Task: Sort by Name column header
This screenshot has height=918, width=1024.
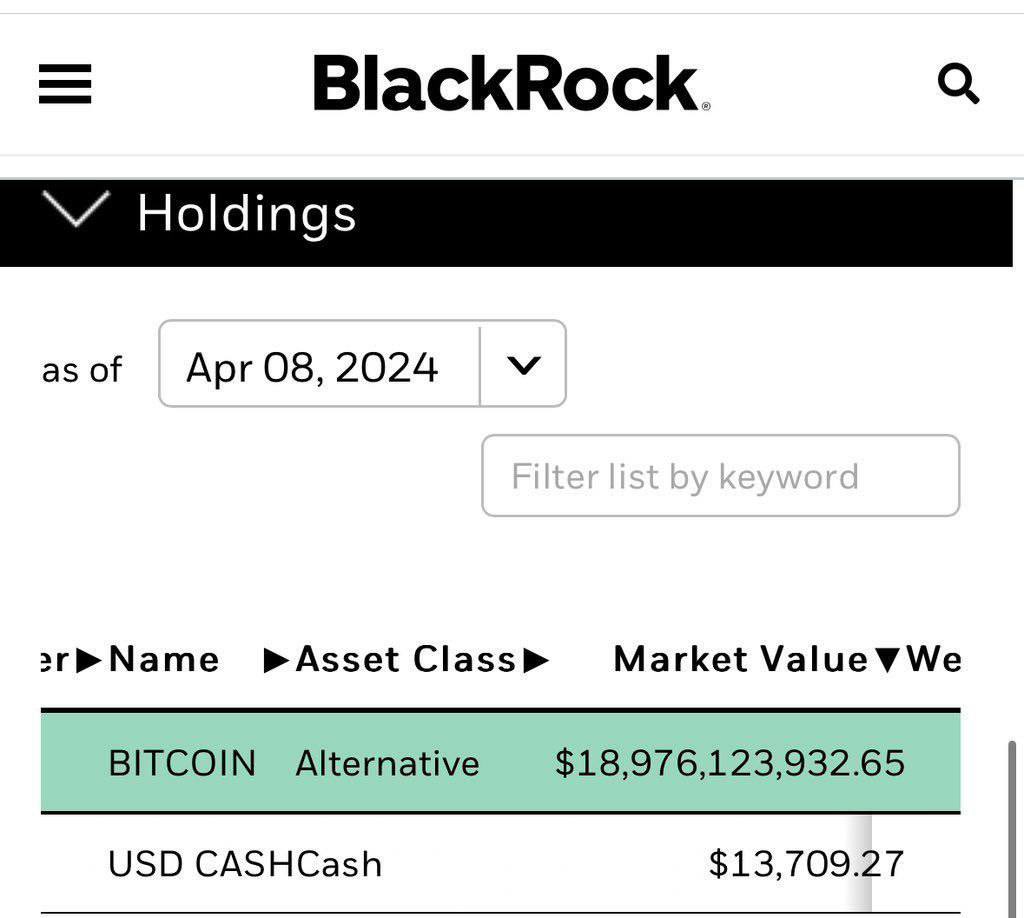Action: pyautogui.click(x=164, y=659)
